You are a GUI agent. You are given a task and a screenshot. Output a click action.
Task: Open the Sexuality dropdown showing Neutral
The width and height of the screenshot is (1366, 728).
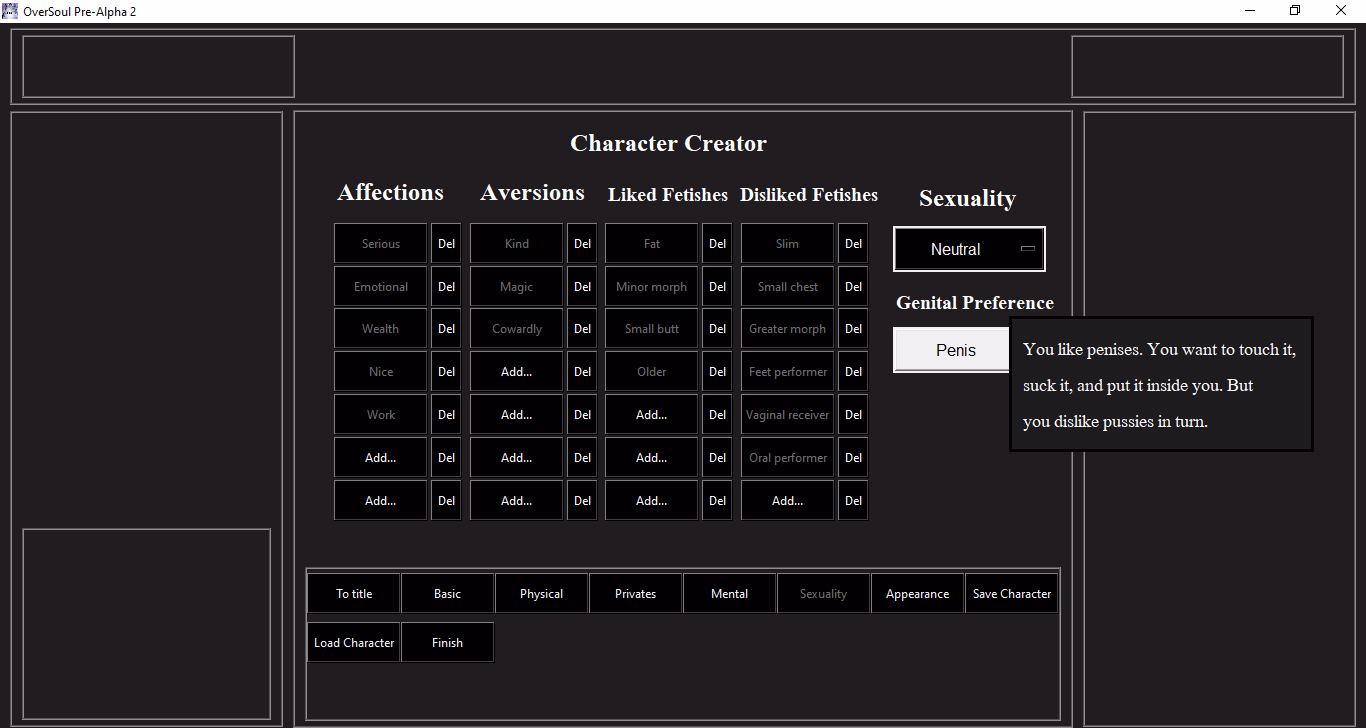[969, 249]
